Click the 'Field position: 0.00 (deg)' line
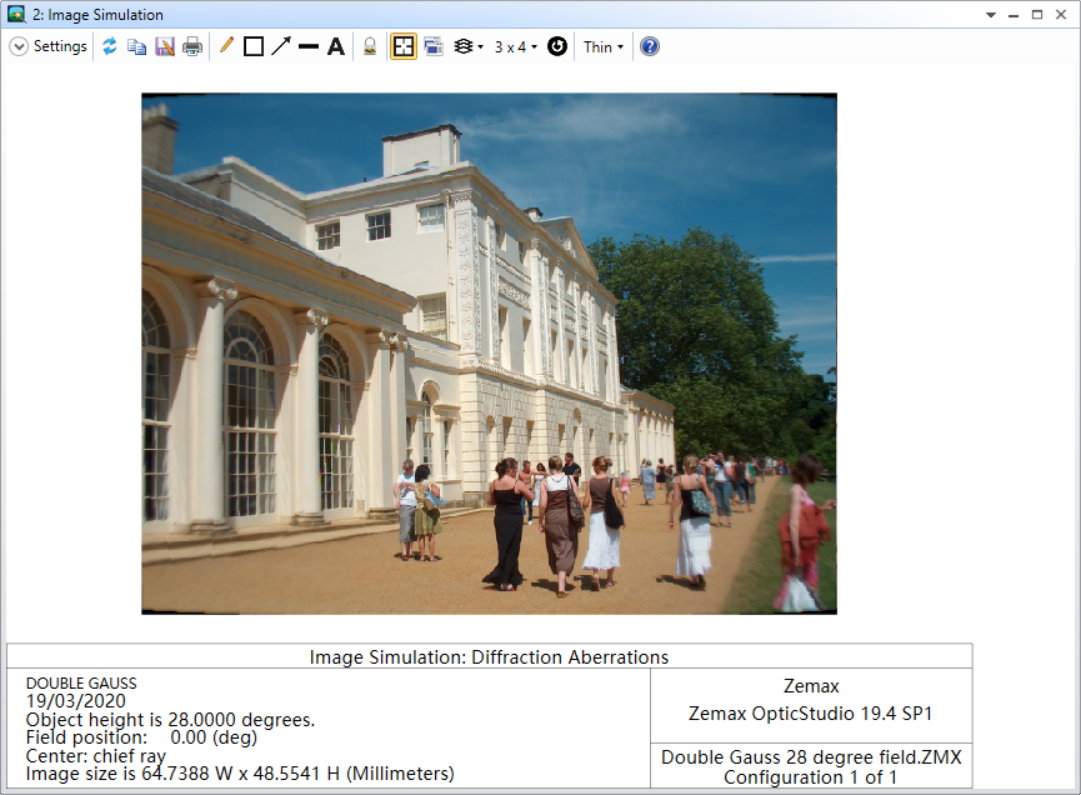1081x795 pixels. (x=141, y=738)
